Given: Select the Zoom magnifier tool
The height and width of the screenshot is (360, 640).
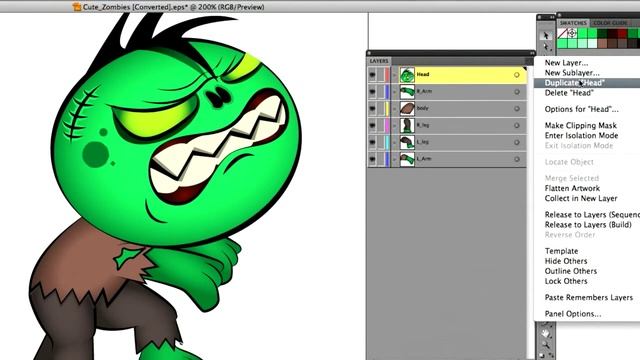Looking at the screenshot, I should click(546, 345).
